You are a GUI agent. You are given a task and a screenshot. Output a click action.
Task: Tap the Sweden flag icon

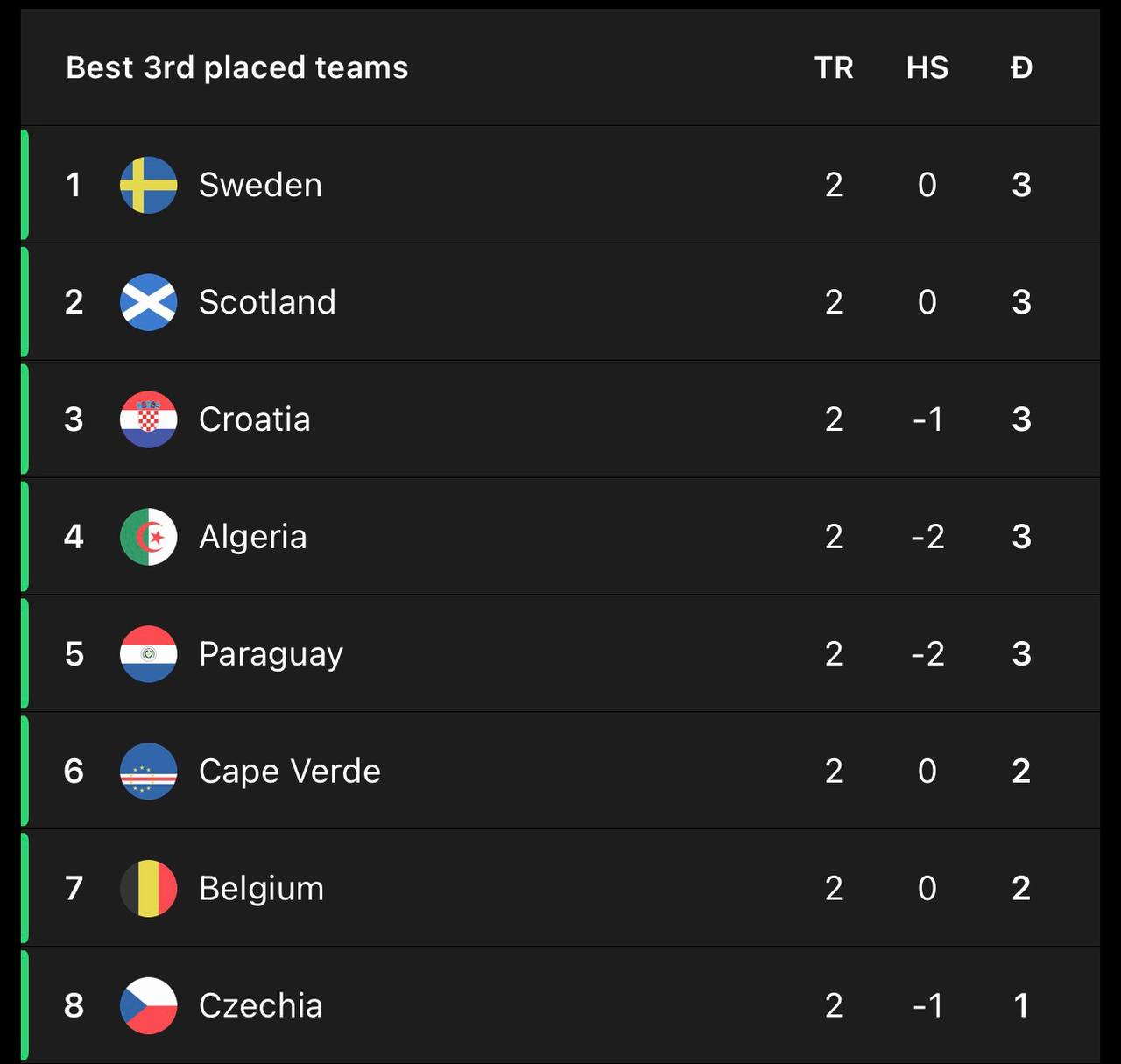pyautogui.click(x=148, y=185)
